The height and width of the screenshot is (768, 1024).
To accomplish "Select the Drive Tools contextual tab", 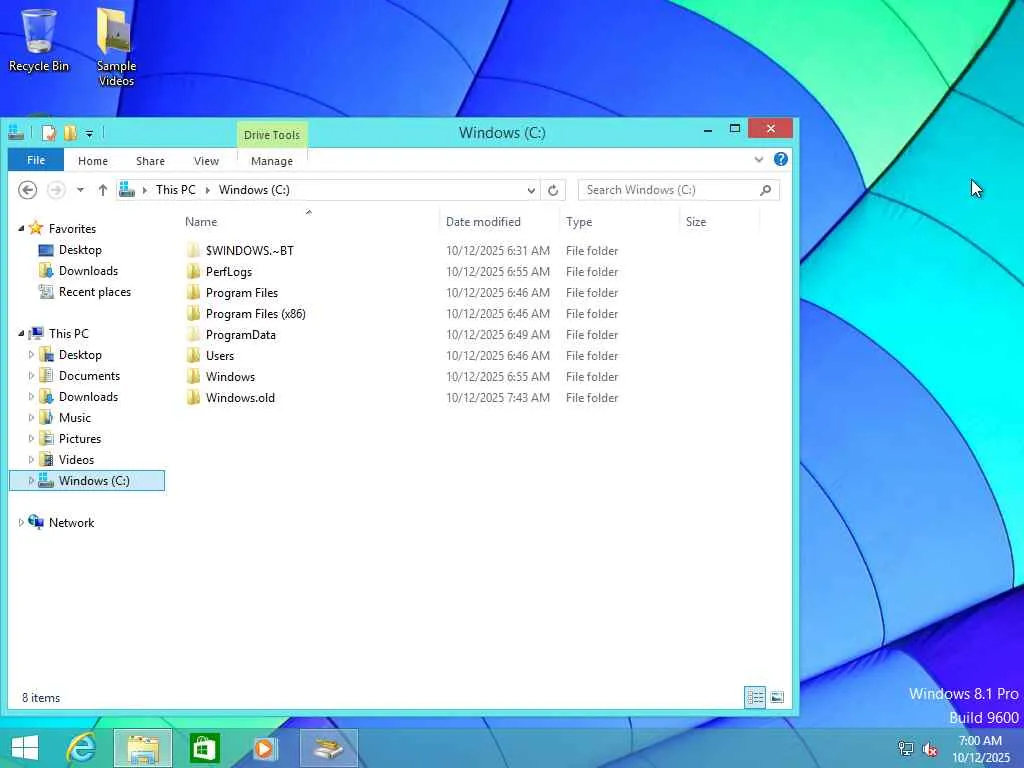I will (x=272, y=135).
